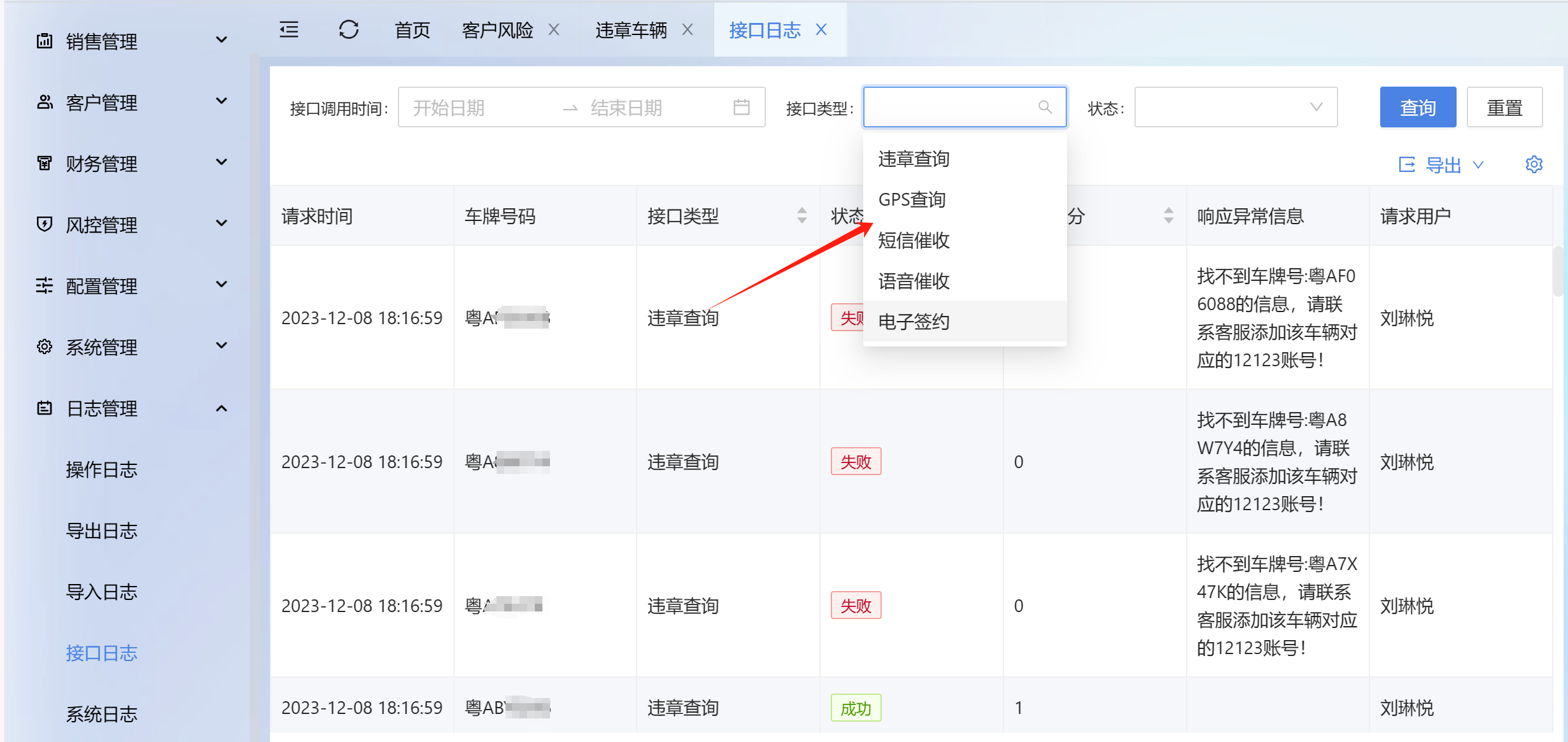Select 短信催收 from dropdown list
The image size is (1568, 742).
click(x=914, y=241)
